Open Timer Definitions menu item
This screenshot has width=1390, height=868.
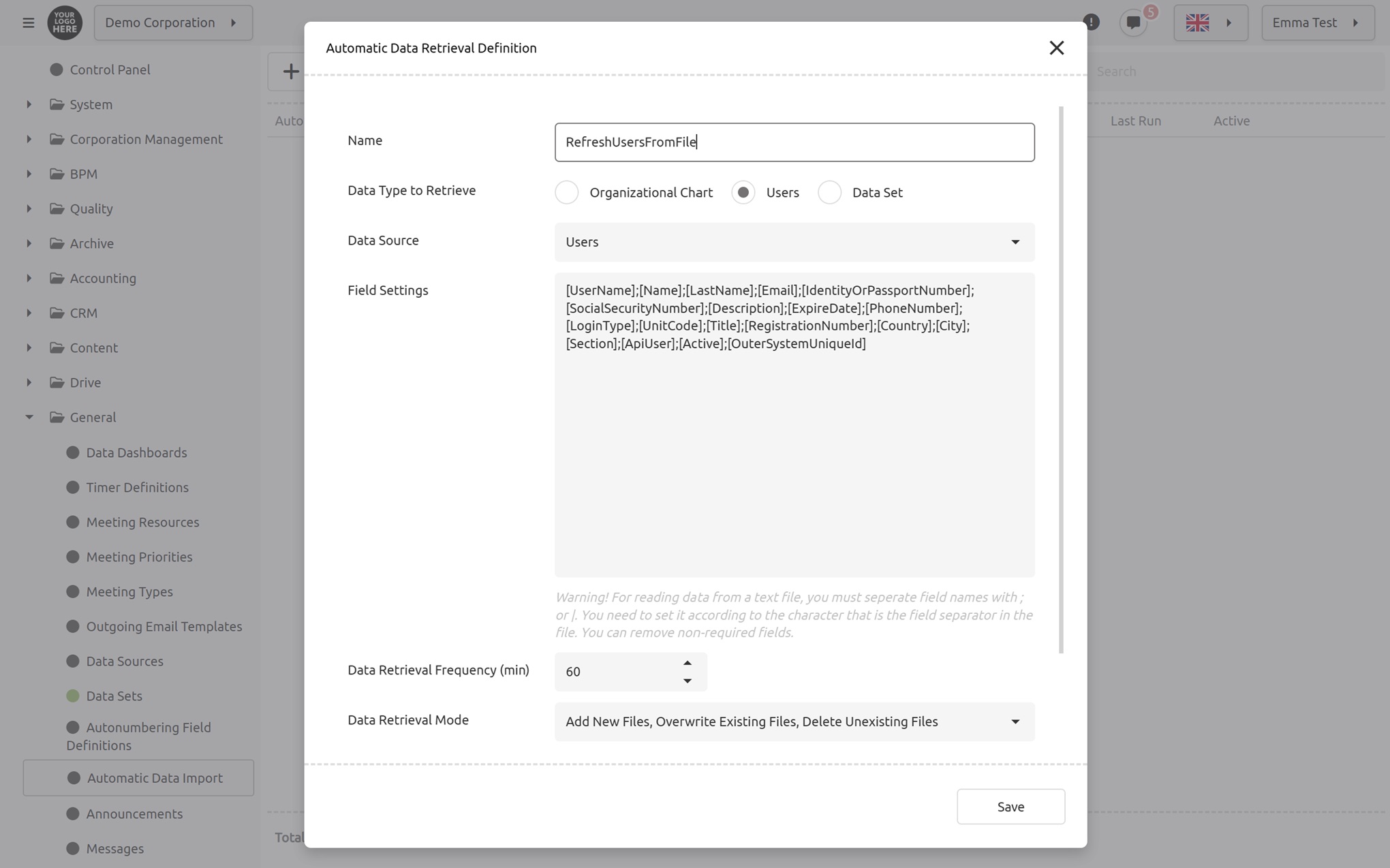138,487
